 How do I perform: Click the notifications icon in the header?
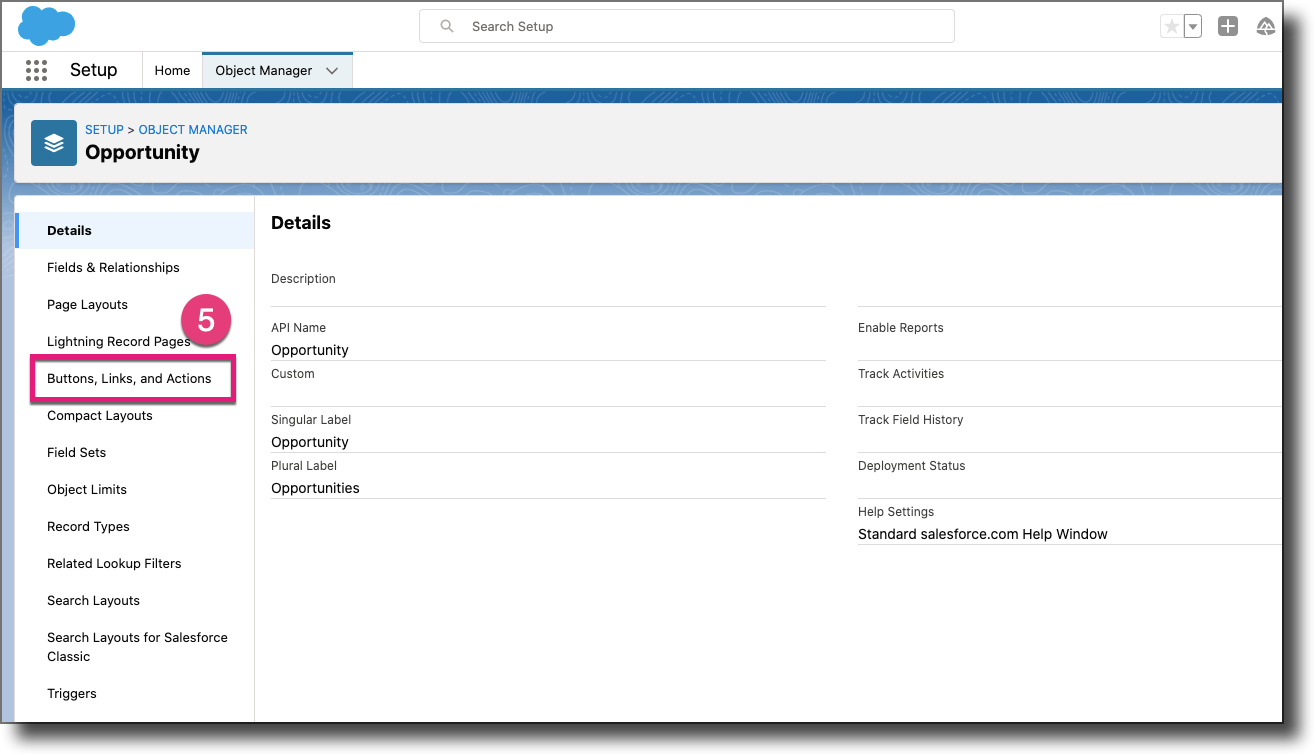click(1266, 26)
